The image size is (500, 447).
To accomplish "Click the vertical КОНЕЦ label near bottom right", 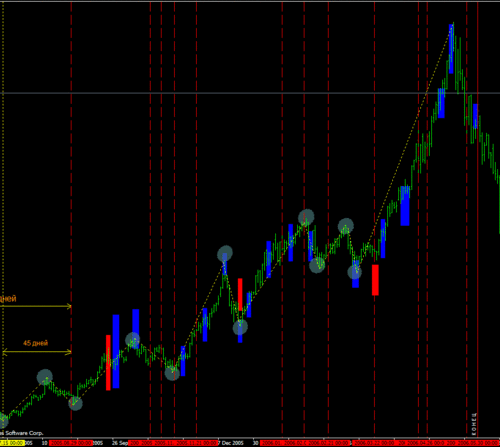I will tap(474, 424).
